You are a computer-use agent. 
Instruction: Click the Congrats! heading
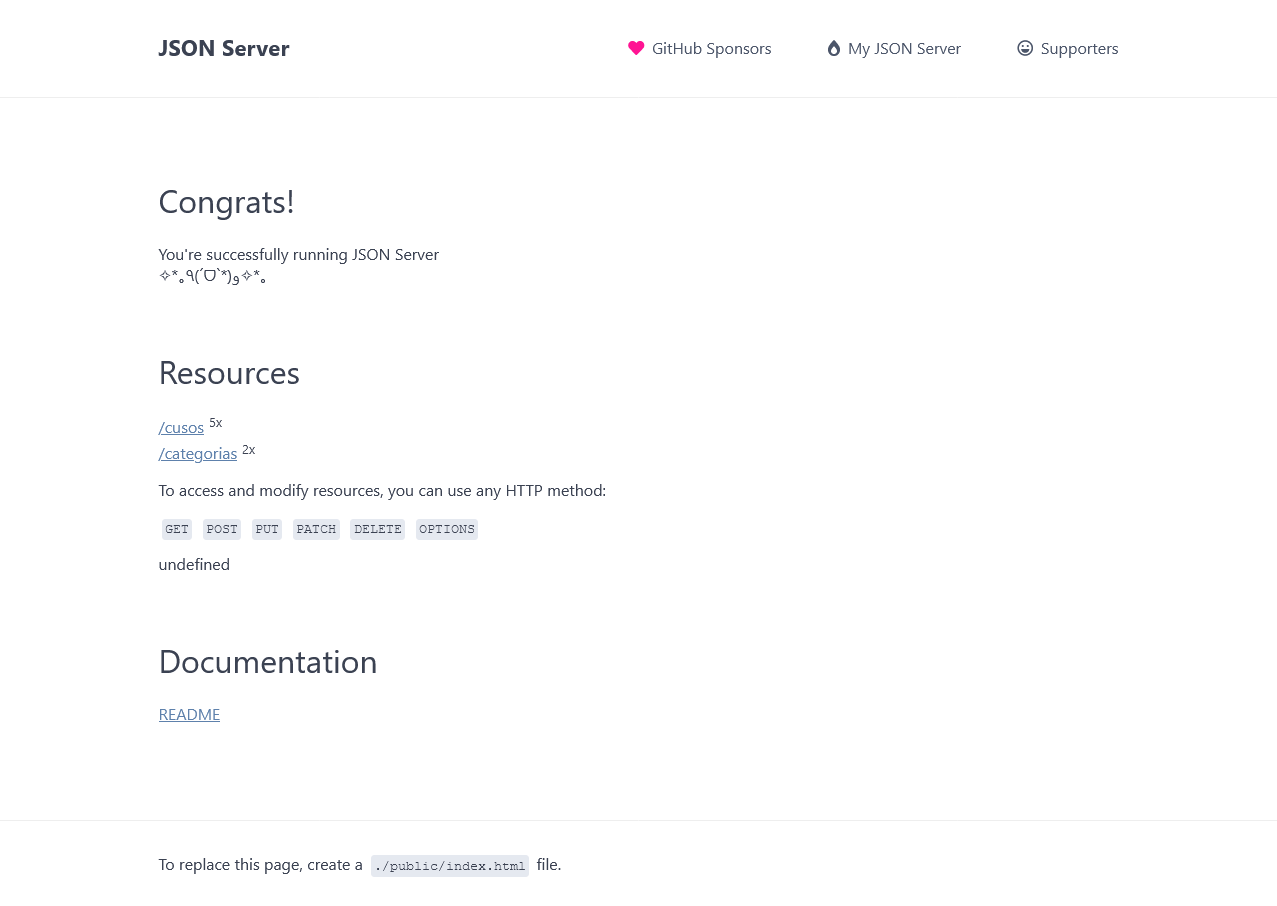(x=227, y=202)
